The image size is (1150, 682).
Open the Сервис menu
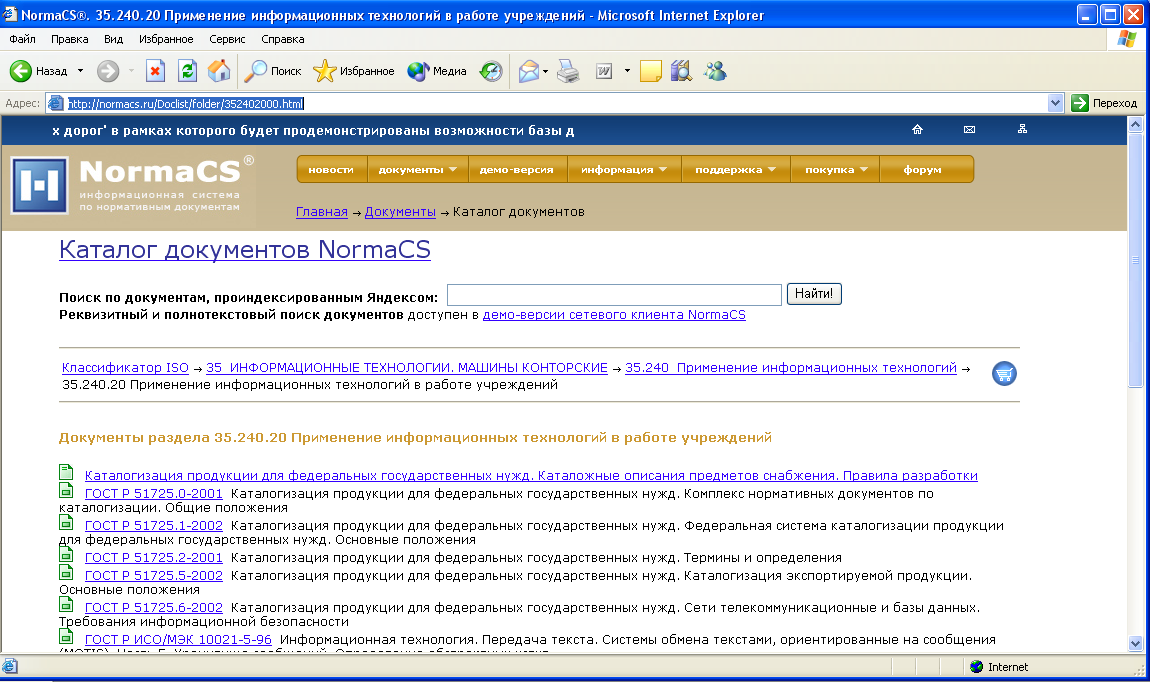(x=227, y=39)
